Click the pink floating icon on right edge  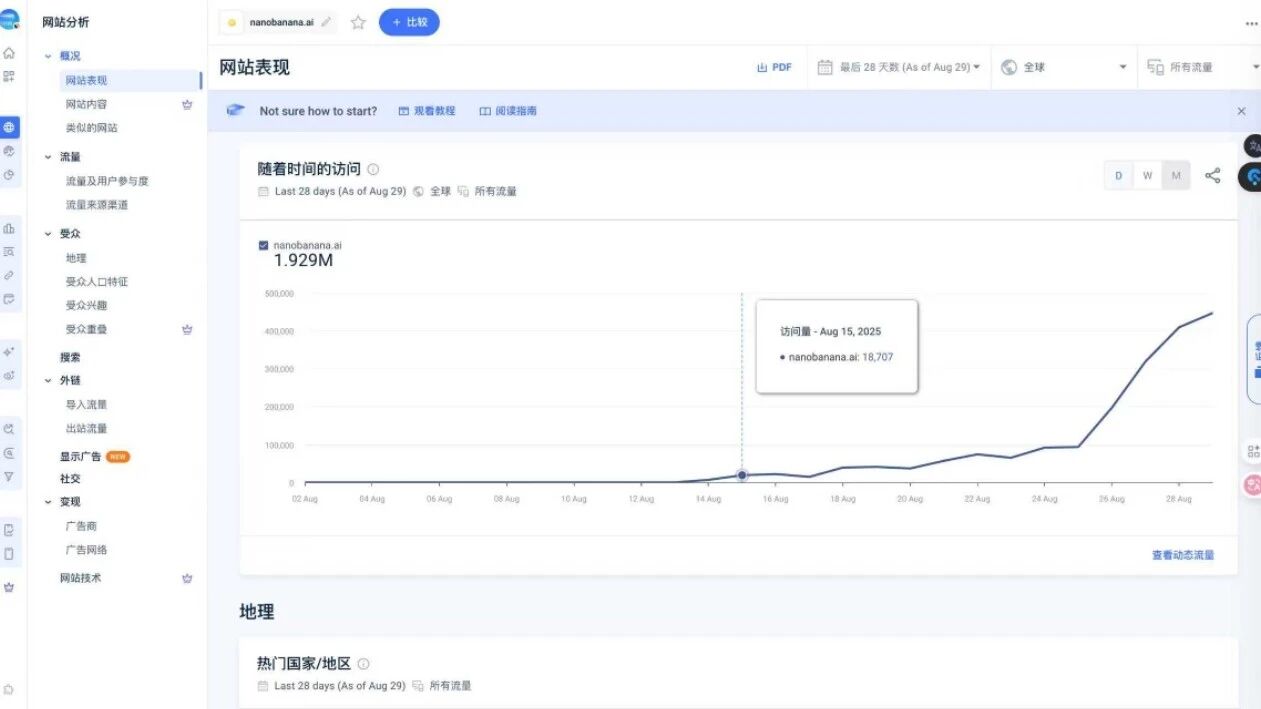tap(1252, 485)
